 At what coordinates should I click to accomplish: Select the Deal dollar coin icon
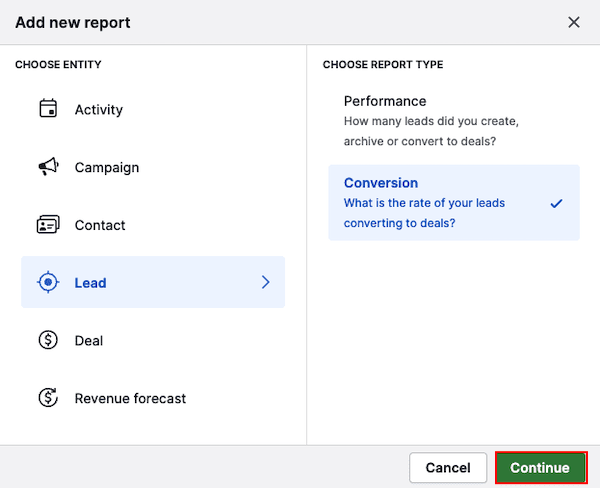48,340
